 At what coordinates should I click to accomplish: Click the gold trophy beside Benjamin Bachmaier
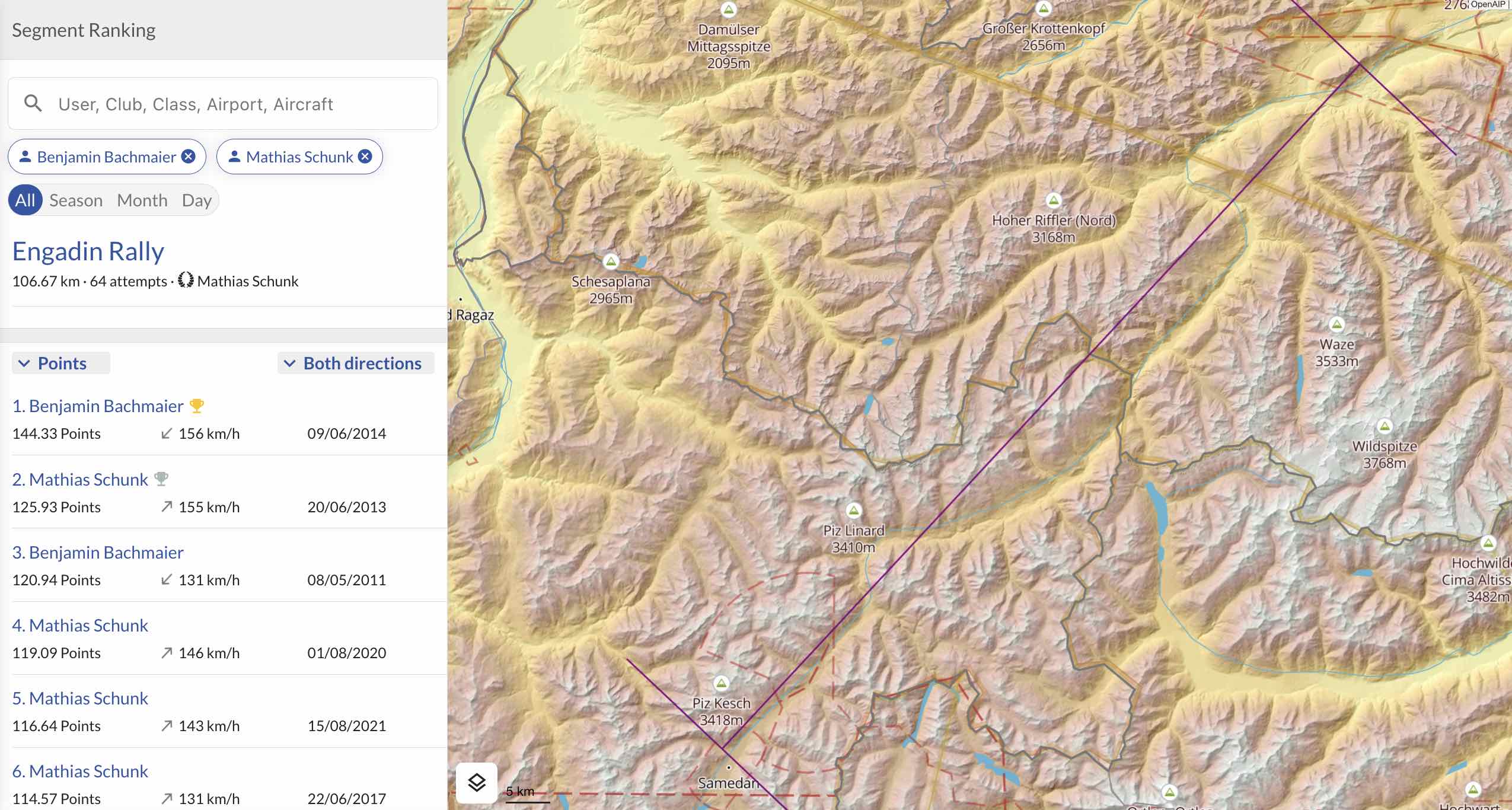pos(196,406)
